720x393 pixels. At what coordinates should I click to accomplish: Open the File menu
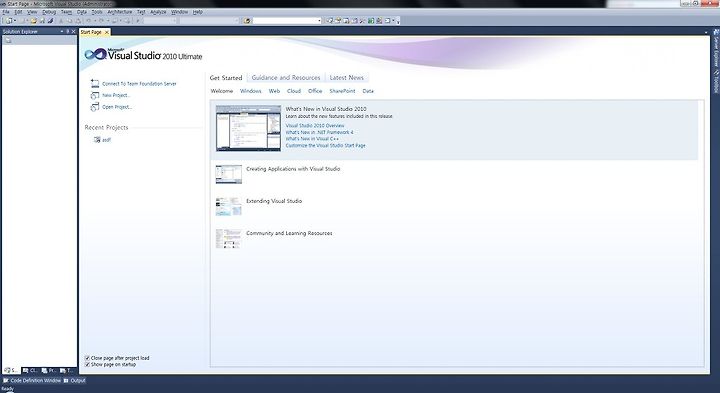[x=6, y=12]
